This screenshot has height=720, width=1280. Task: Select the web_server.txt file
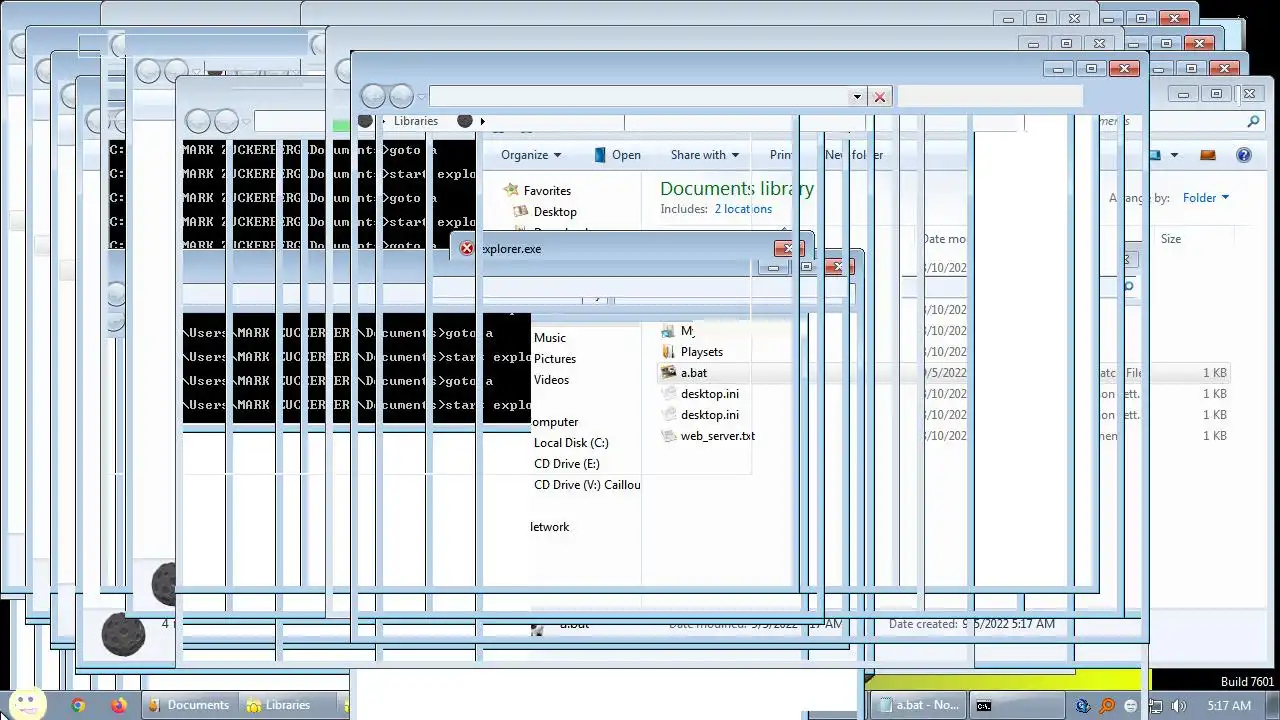pos(718,436)
